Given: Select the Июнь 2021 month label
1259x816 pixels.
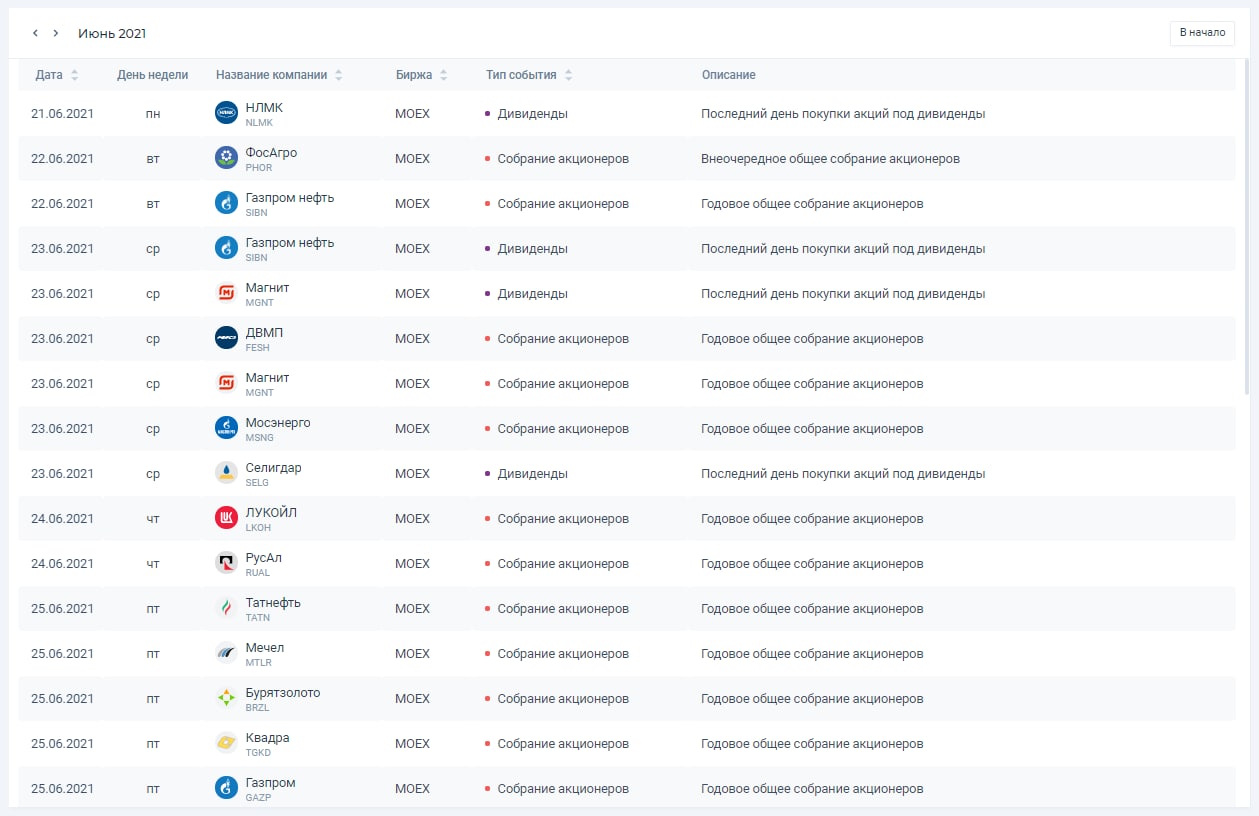Looking at the screenshot, I should pyautogui.click(x=112, y=33).
